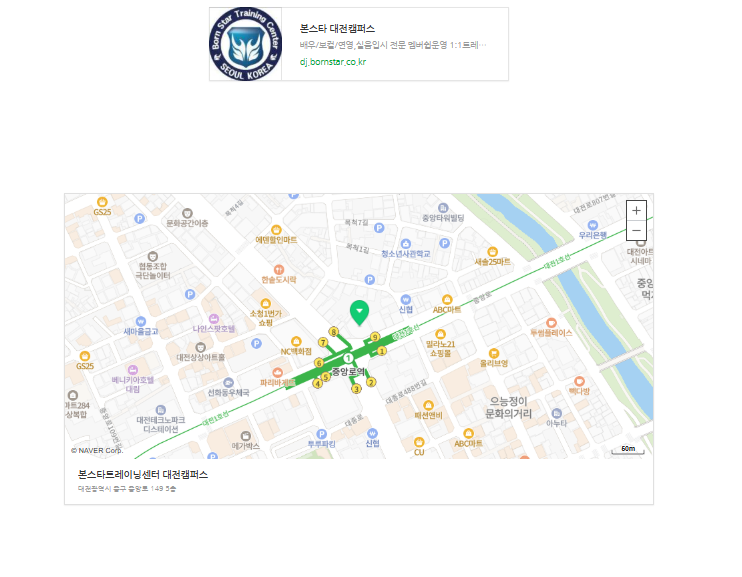742x577 pixels.
Task: Click the CU convenience store icon
Action: coord(419,442)
